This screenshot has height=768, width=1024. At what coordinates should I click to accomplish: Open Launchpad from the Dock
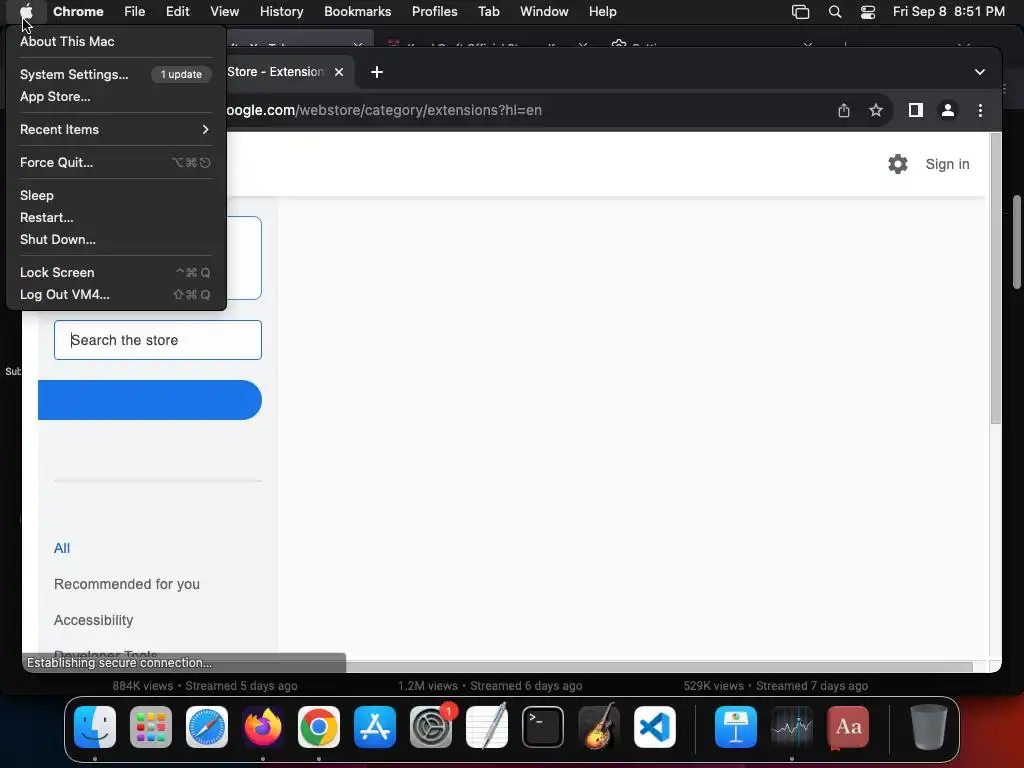point(151,727)
